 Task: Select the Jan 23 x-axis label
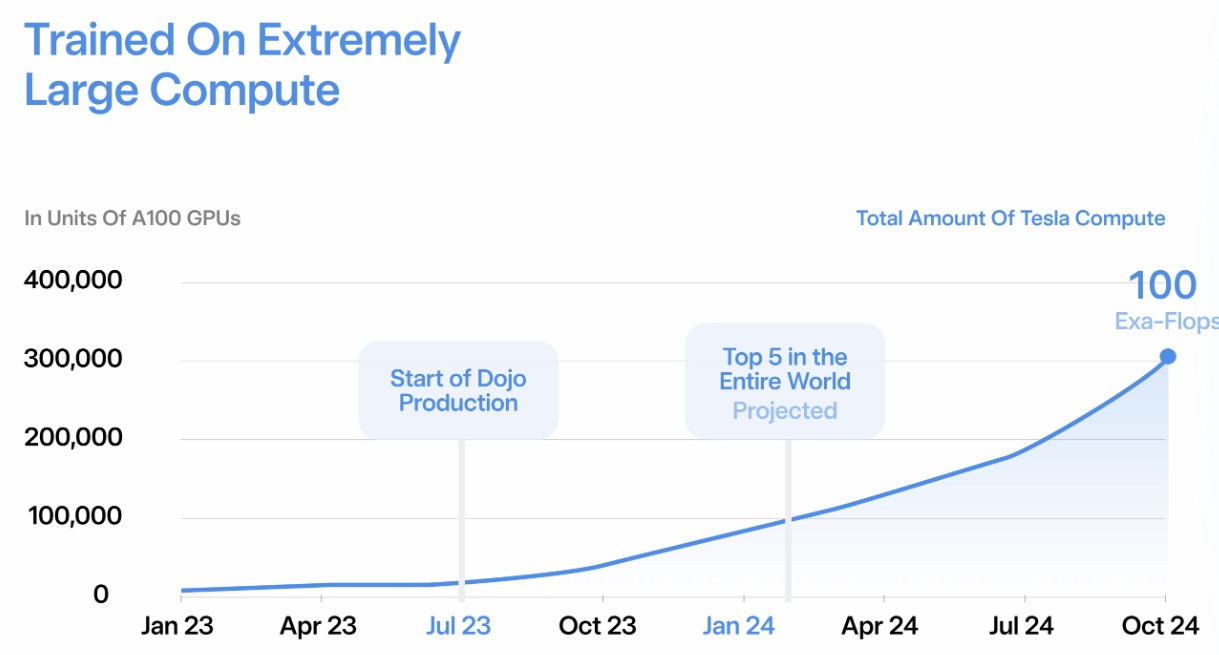[178, 626]
